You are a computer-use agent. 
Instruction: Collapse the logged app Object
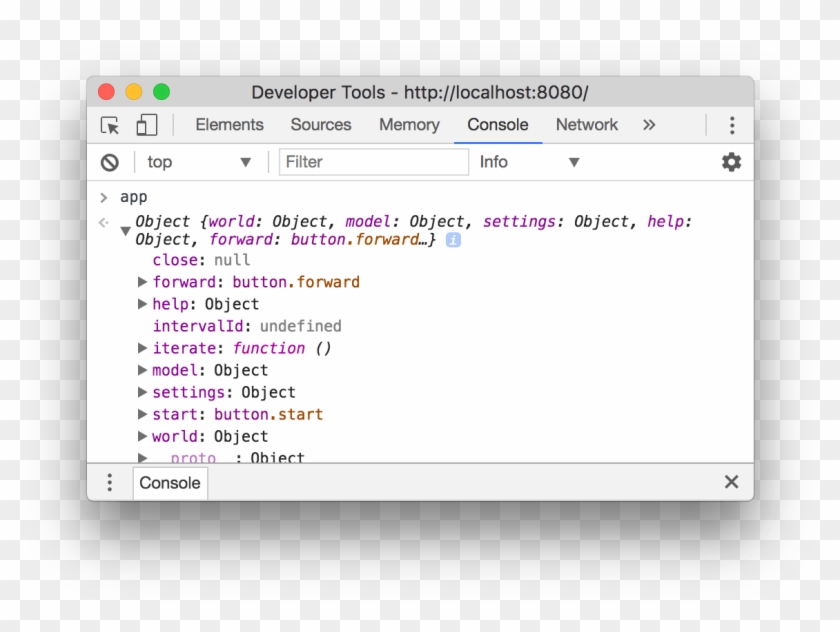(x=125, y=229)
